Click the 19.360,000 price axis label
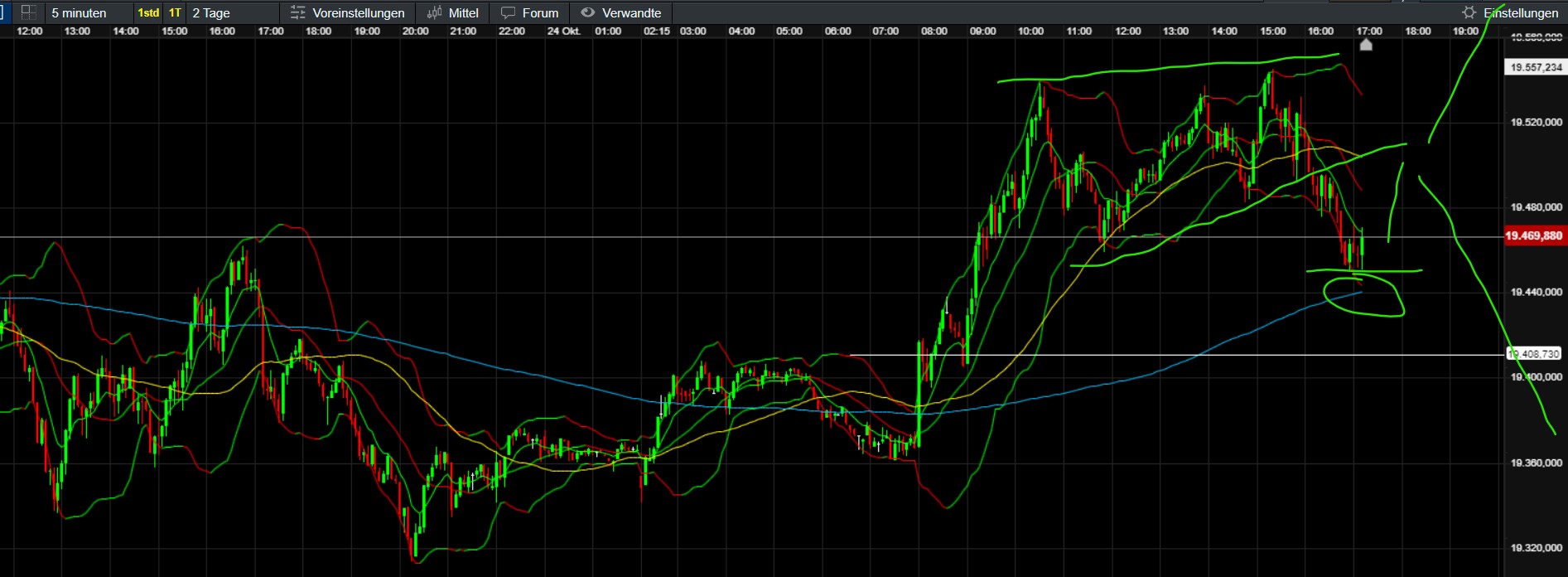 [x=1537, y=463]
